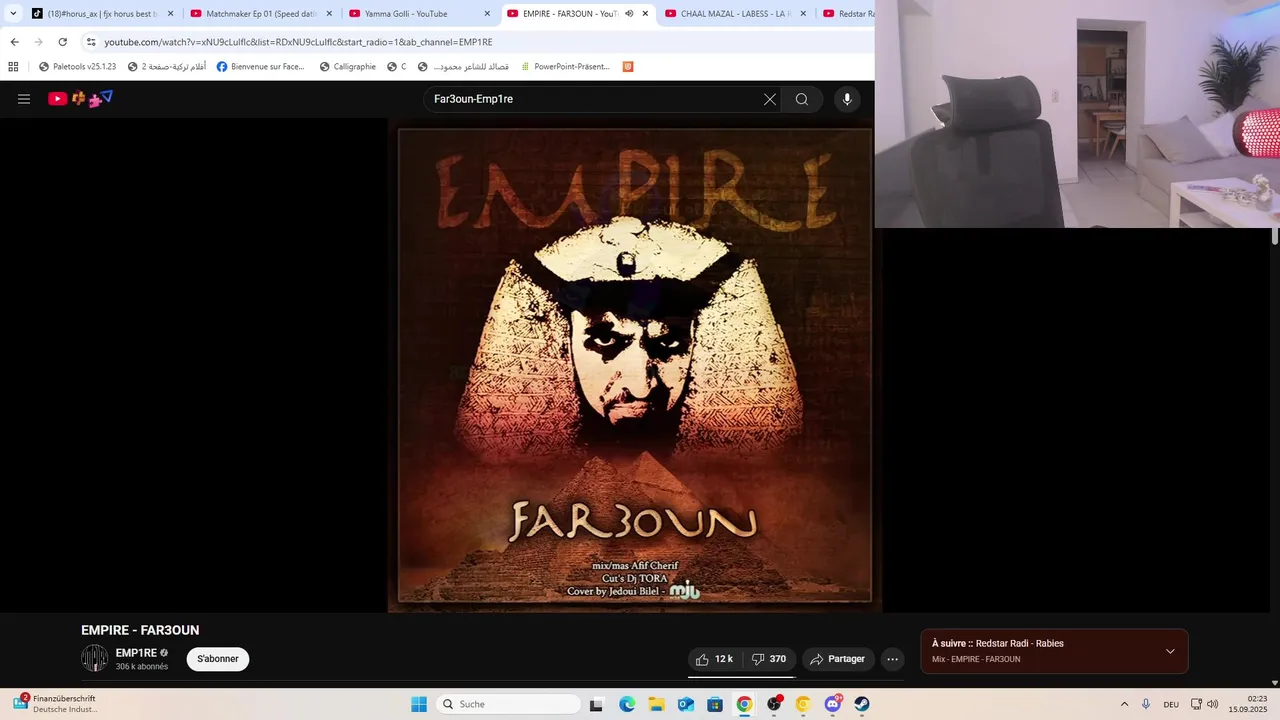Open the orange shield bookmark icon

tap(628, 67)
